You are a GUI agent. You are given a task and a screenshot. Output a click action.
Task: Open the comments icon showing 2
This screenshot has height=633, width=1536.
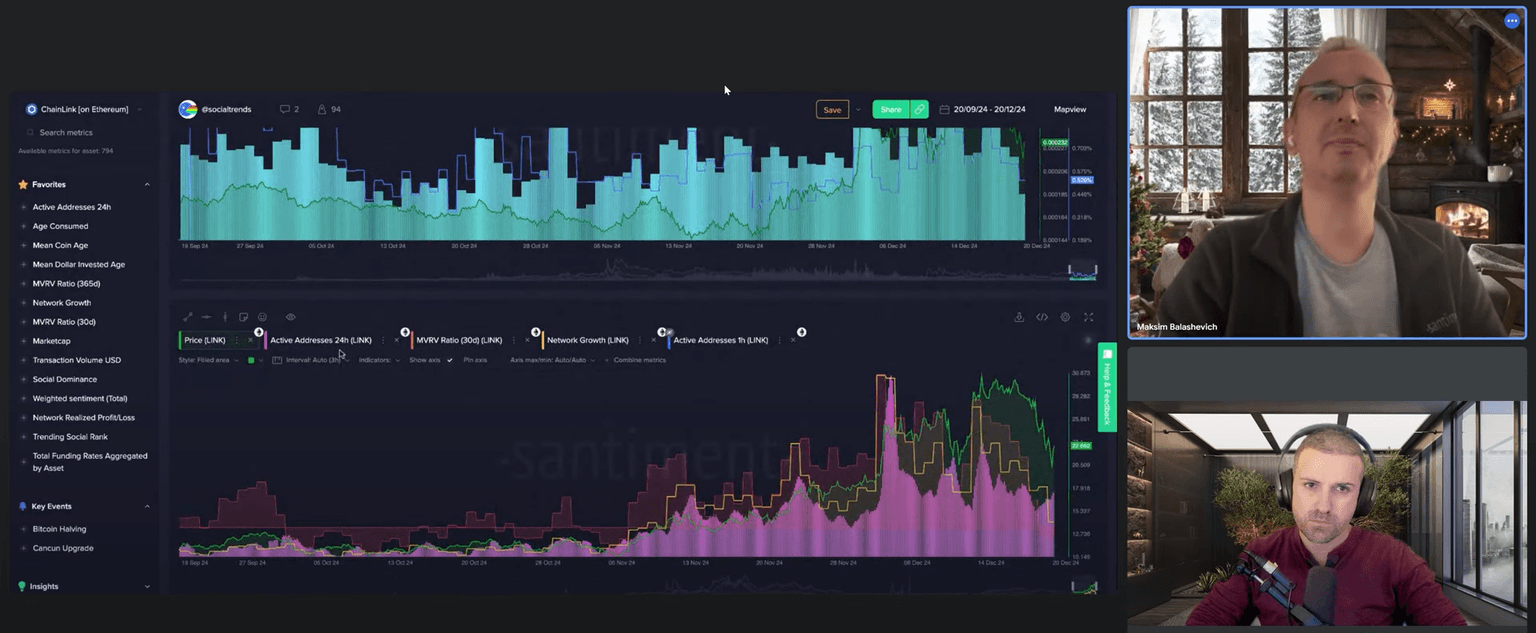pos(289,109)
